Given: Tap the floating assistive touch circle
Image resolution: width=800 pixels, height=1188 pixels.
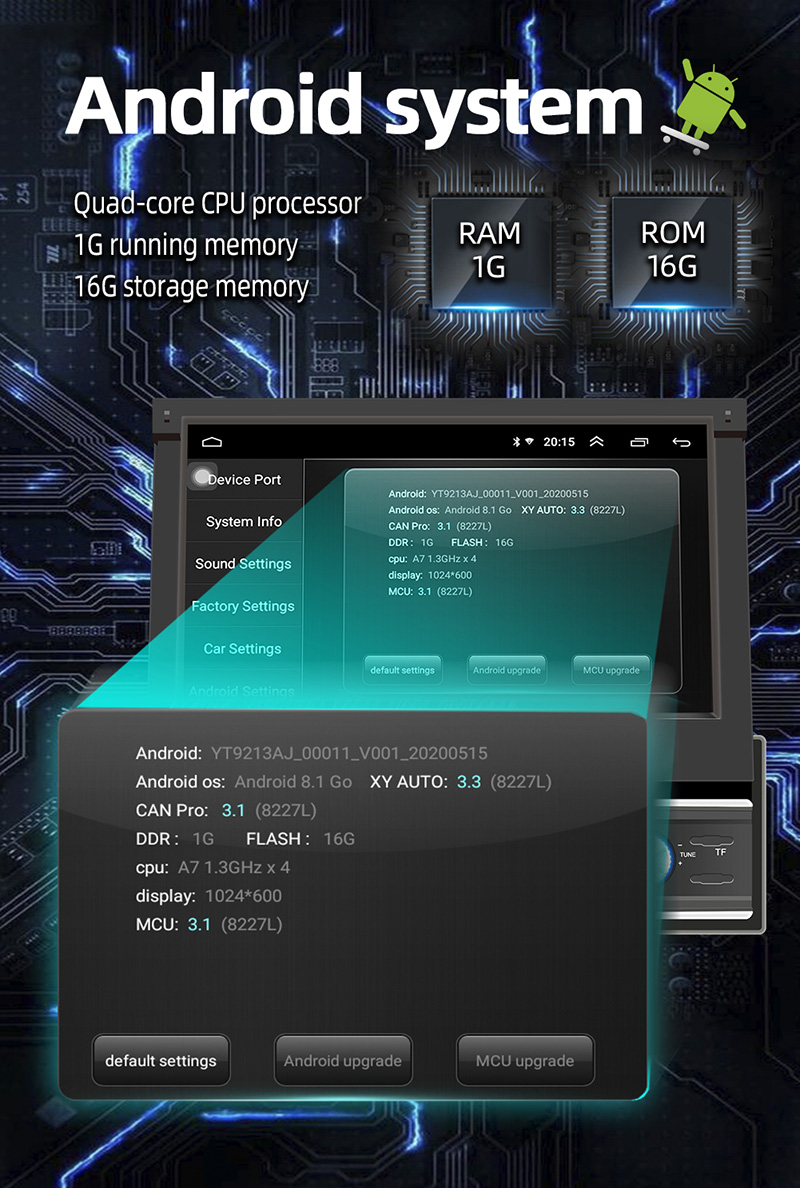Looking at the screenshot, I should (203, 478).
